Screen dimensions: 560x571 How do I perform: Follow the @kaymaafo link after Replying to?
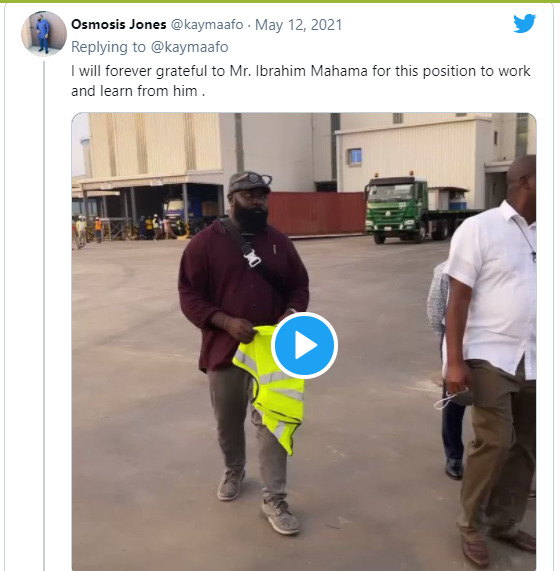(x=189, y=47)
